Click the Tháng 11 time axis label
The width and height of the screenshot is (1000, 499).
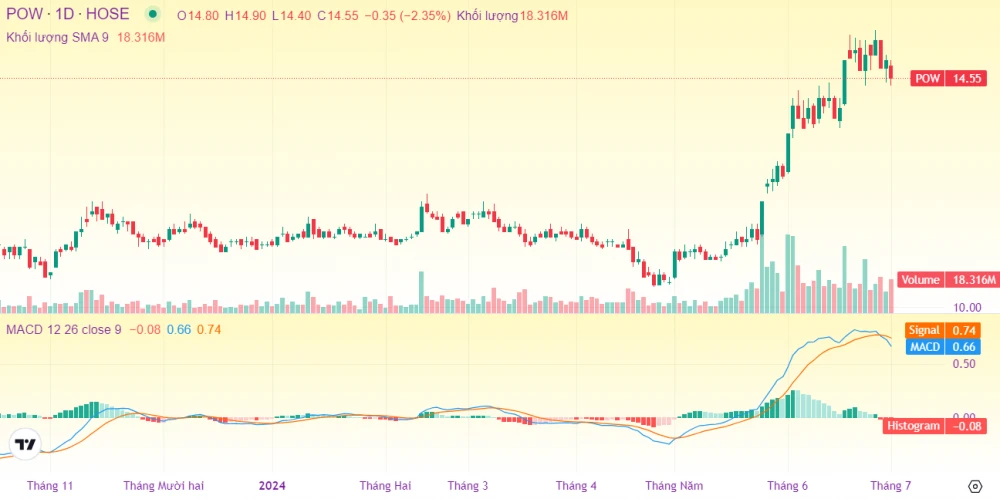(50, 486)
